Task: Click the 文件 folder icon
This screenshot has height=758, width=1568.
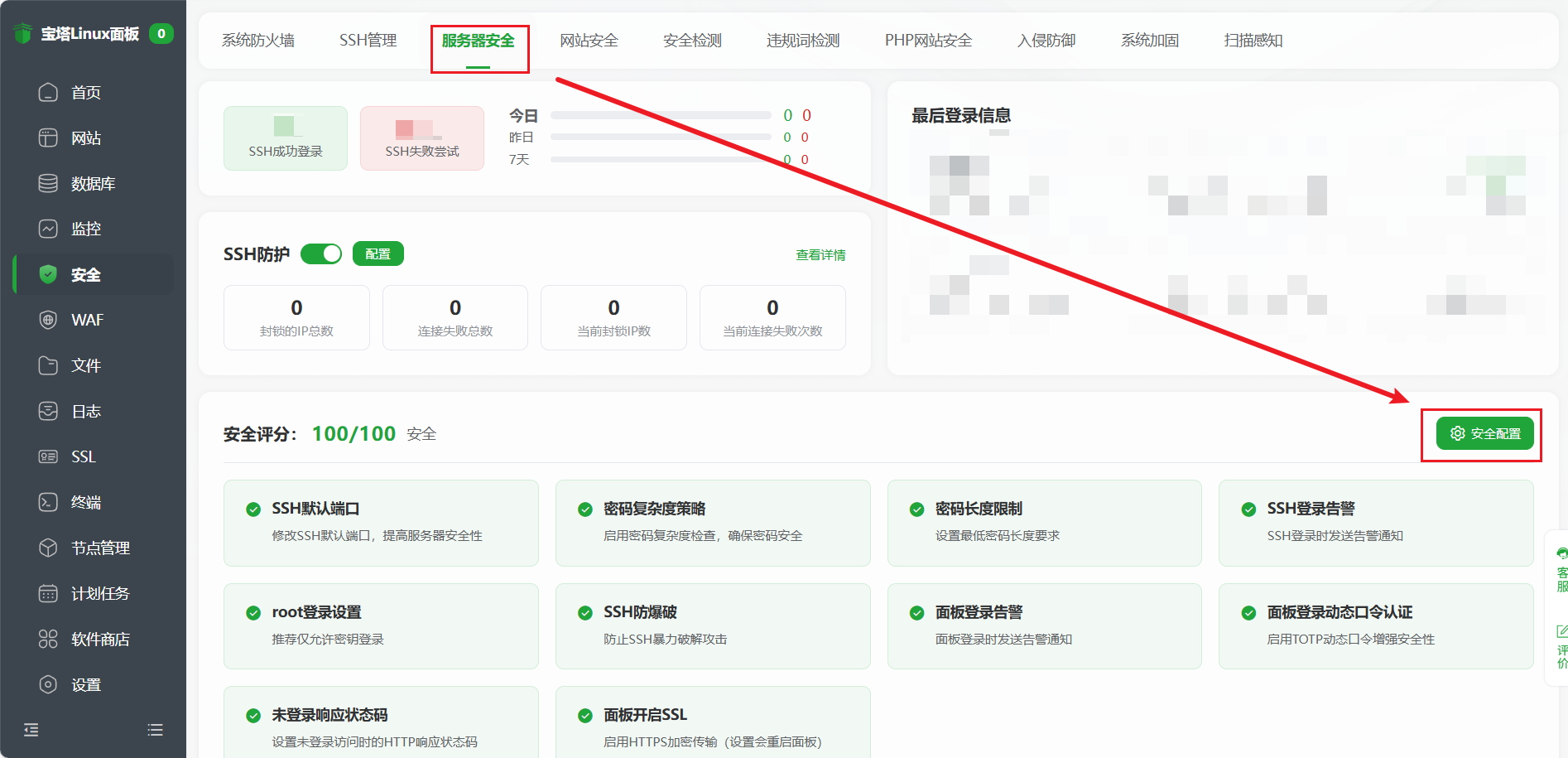Action: pos(48,365)
